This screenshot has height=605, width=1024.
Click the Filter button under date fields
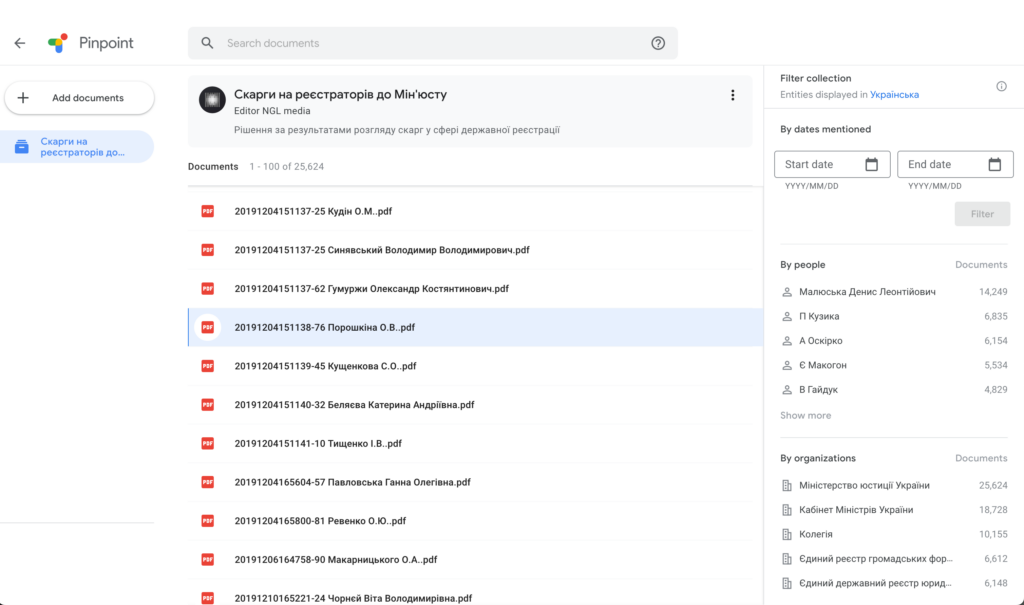point(981,214)
